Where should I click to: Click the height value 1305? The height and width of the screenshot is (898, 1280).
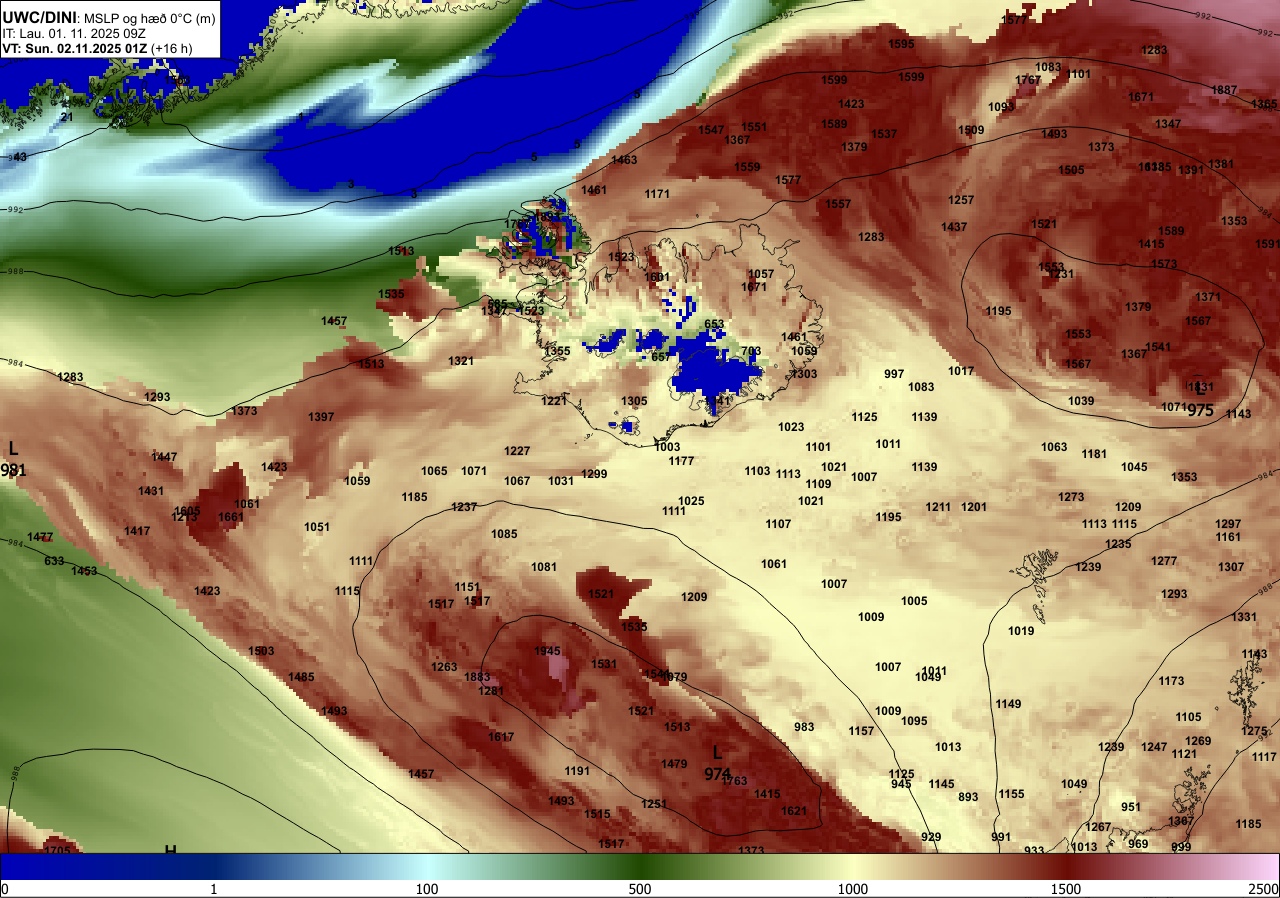634,401
